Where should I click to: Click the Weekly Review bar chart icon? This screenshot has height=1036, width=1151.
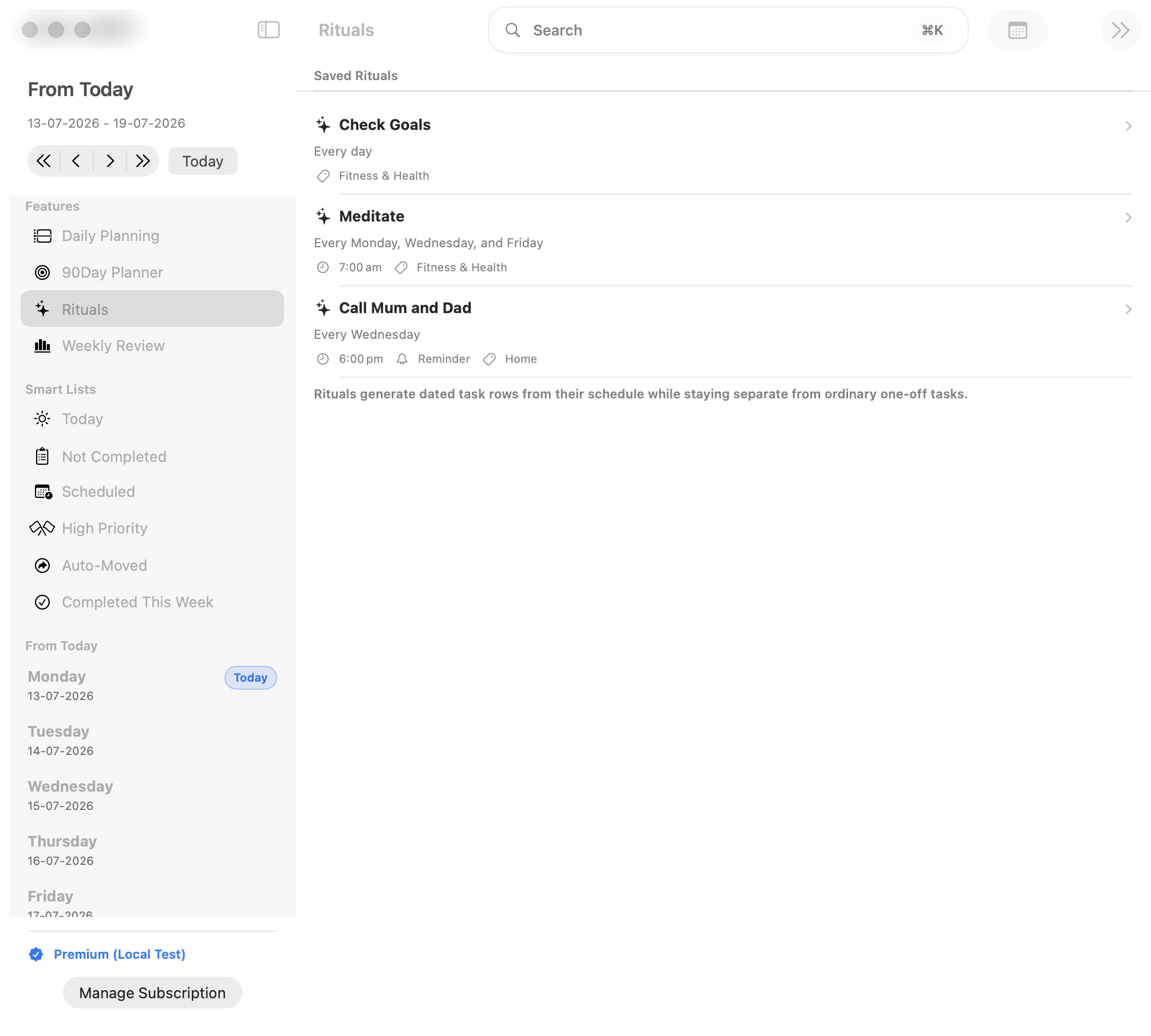[42, 346]
